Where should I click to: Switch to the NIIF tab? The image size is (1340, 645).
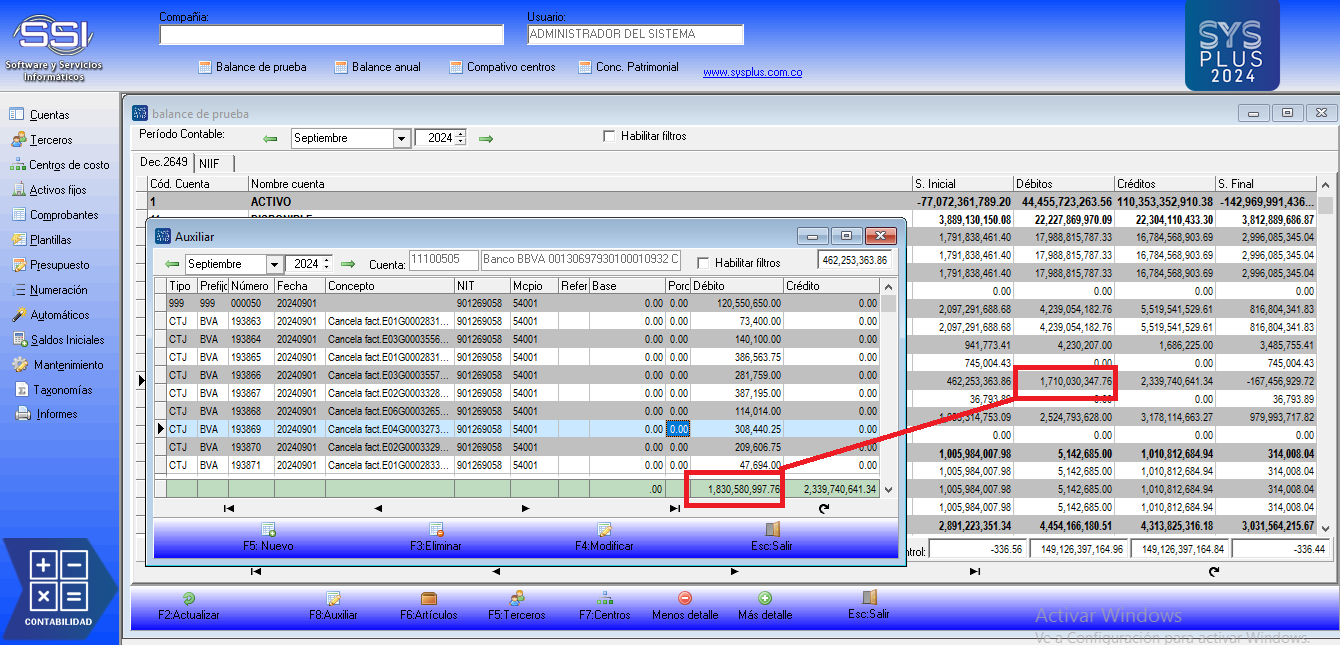point(209,163)
